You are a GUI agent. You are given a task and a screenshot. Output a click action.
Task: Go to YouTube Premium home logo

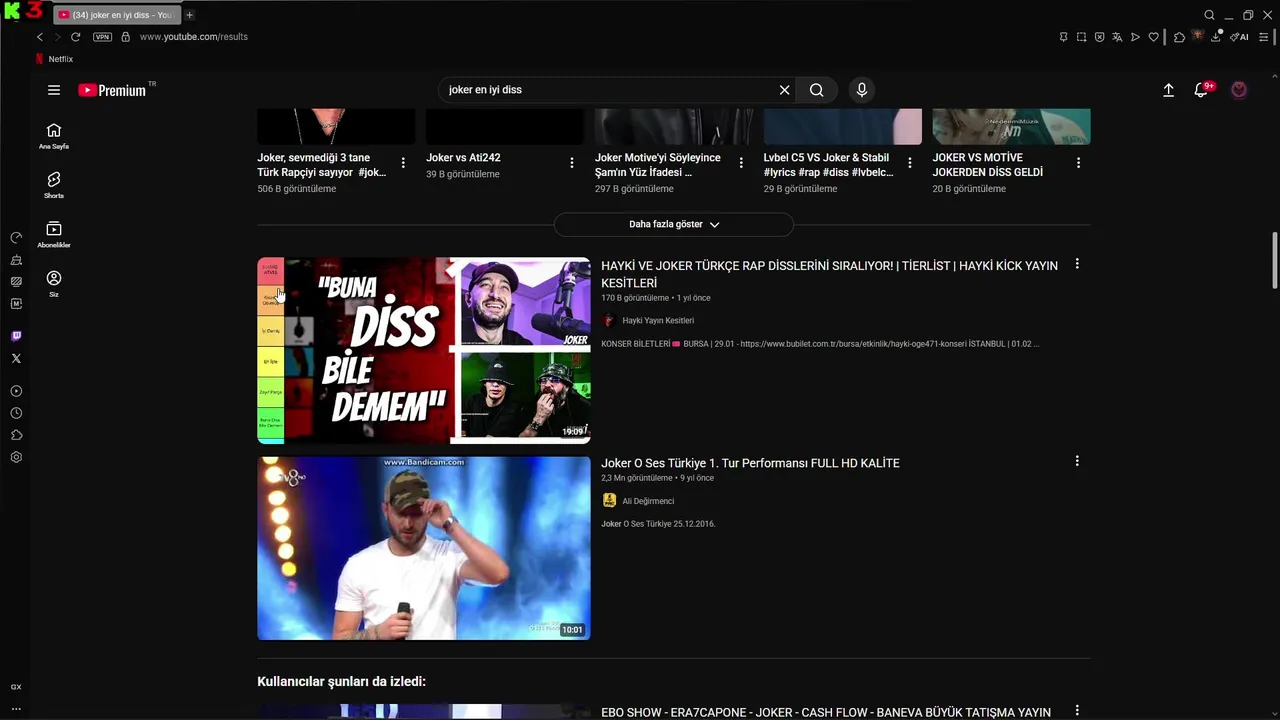(x=112, y=90)
